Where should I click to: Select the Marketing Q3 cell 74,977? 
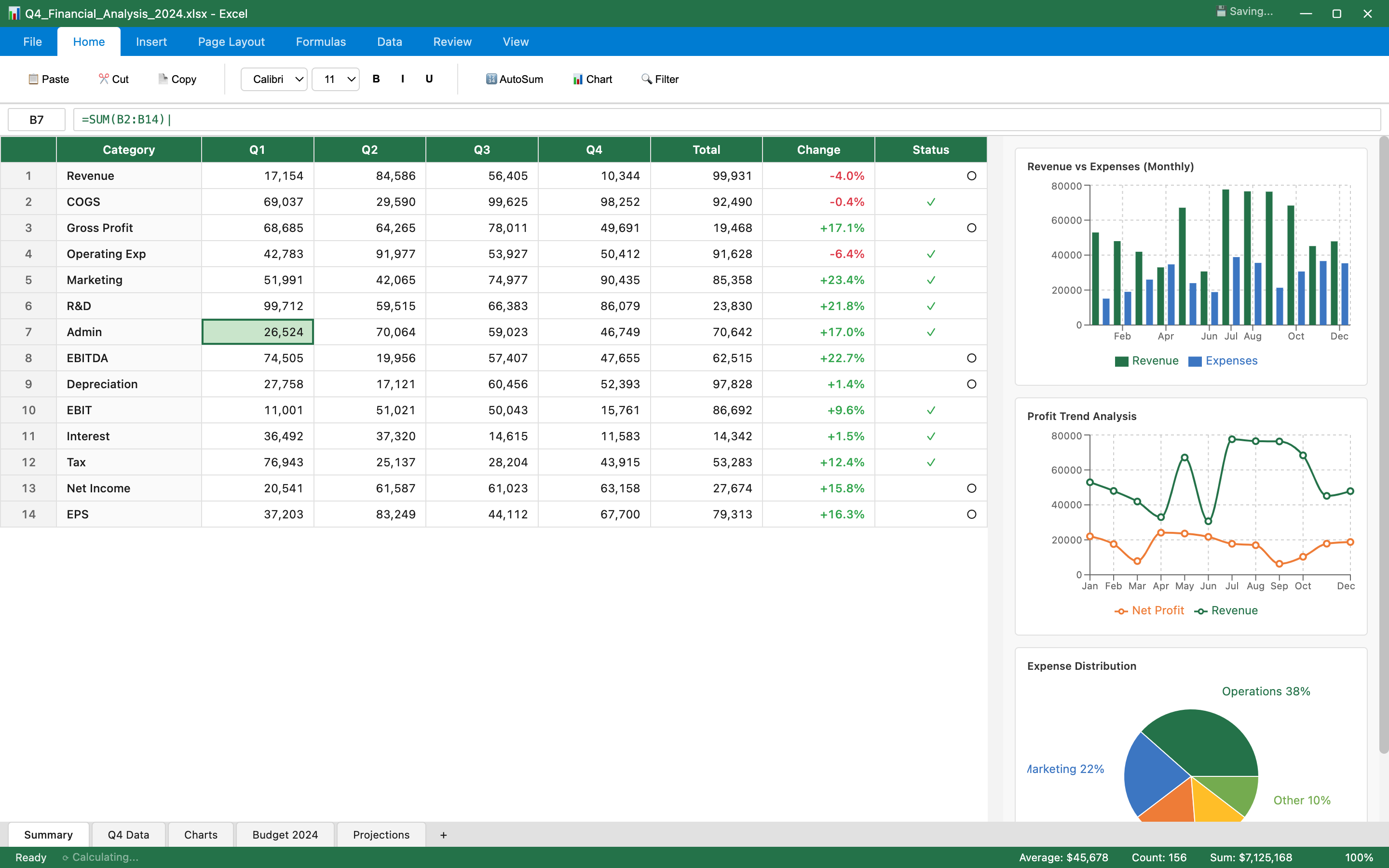pos(481,280)
